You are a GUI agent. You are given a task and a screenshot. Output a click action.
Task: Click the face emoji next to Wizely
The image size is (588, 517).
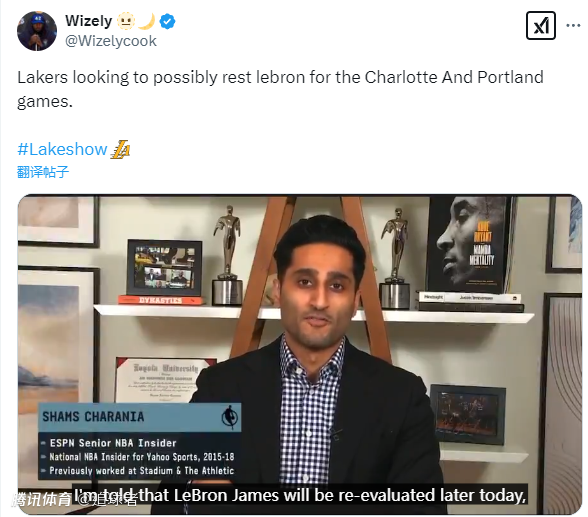(126, 21)
